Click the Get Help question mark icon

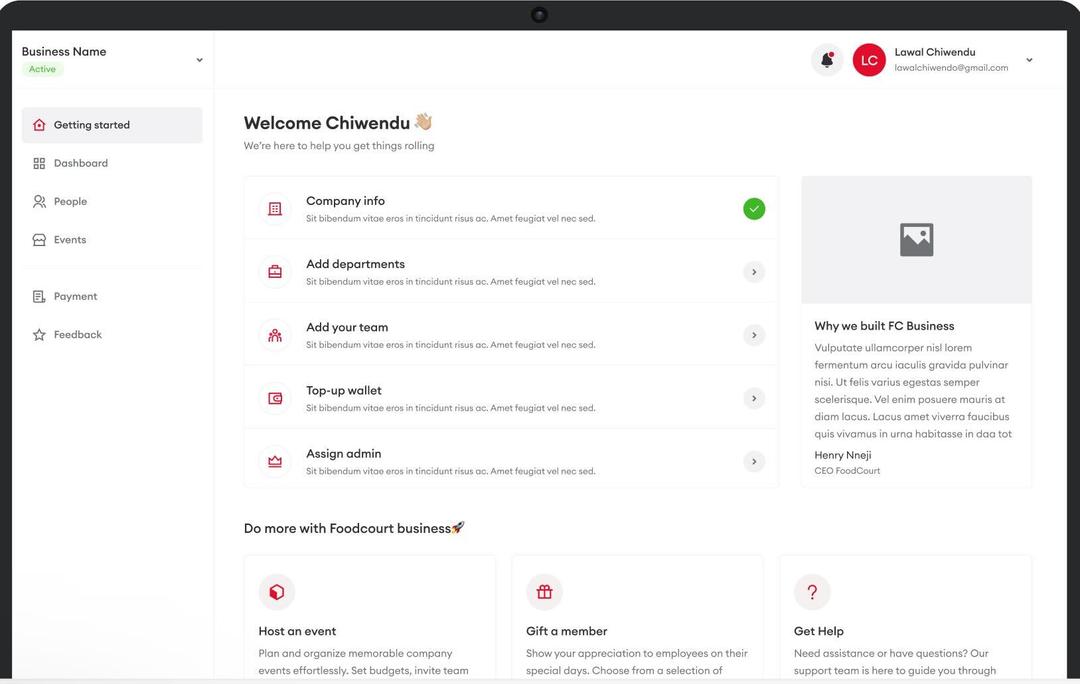tap(812, 592)
